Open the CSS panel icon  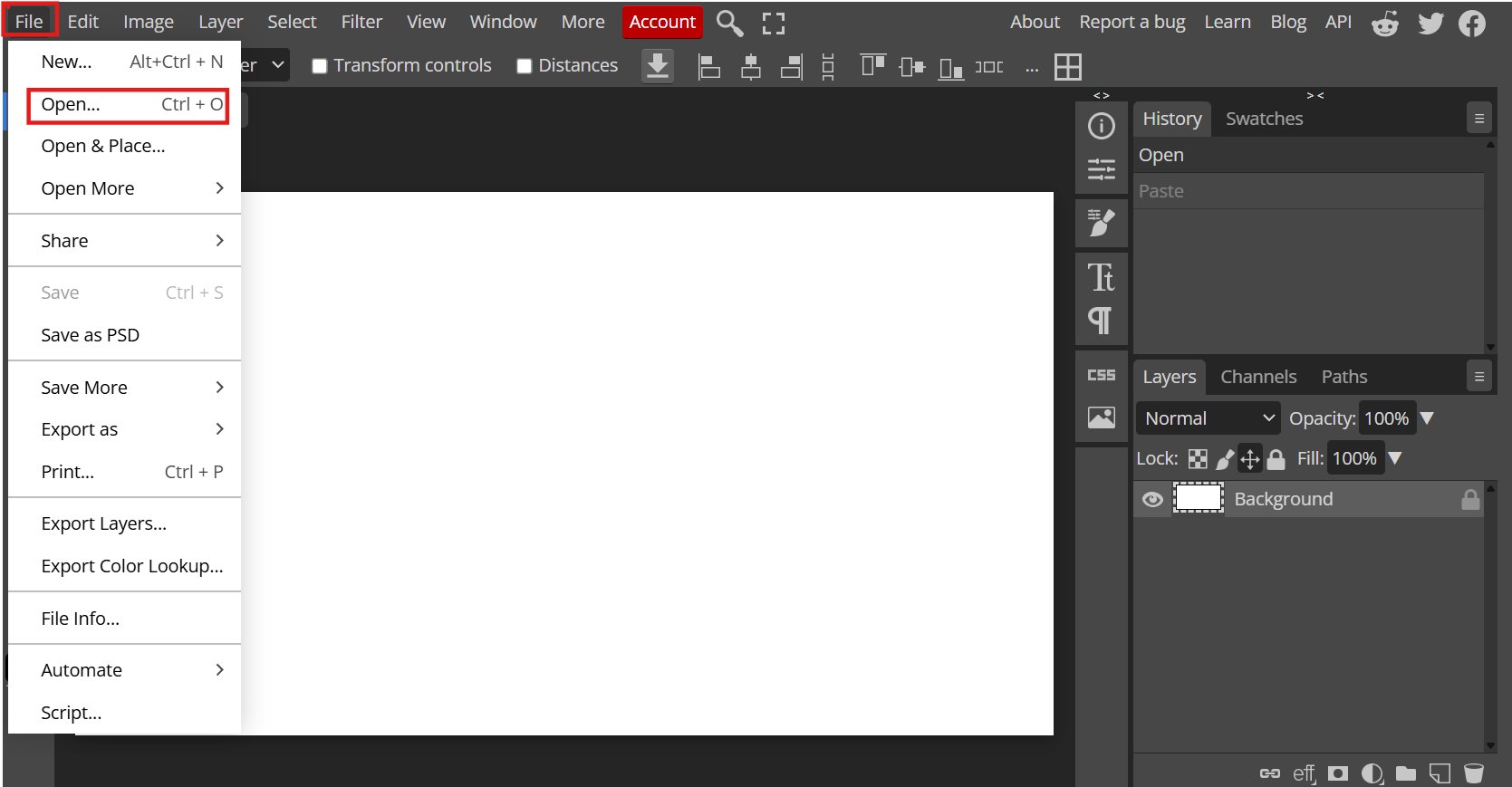pos(1101,375)
